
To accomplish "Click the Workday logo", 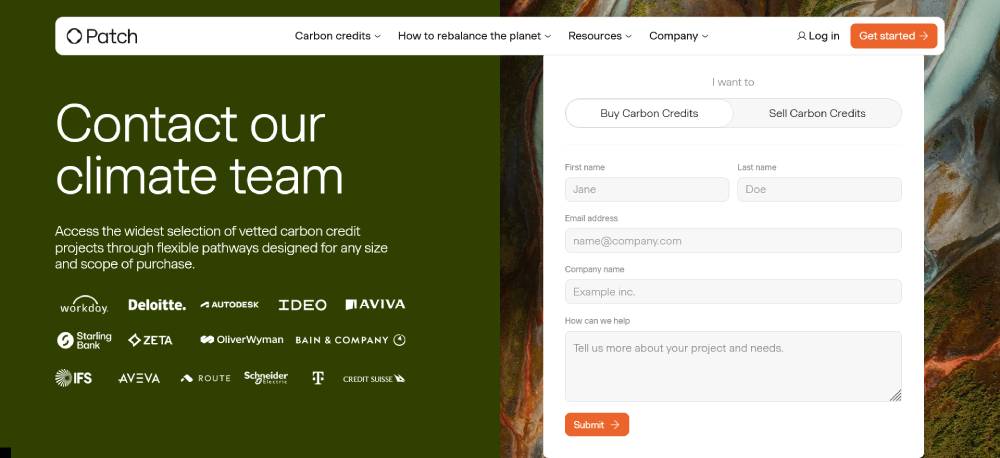I will tap(84, 305).
